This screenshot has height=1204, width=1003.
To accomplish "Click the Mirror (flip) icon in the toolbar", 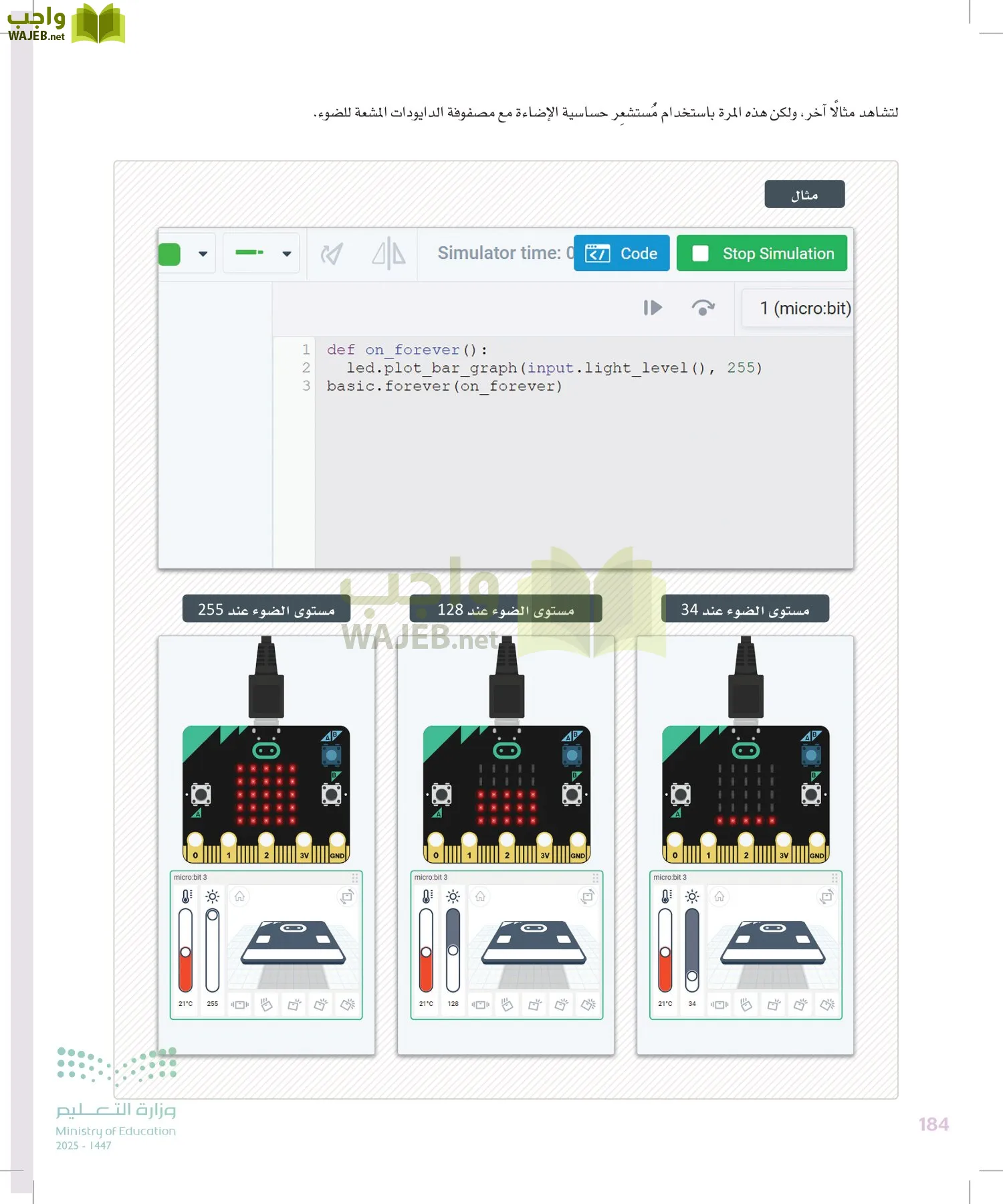I will coord(388,254).
